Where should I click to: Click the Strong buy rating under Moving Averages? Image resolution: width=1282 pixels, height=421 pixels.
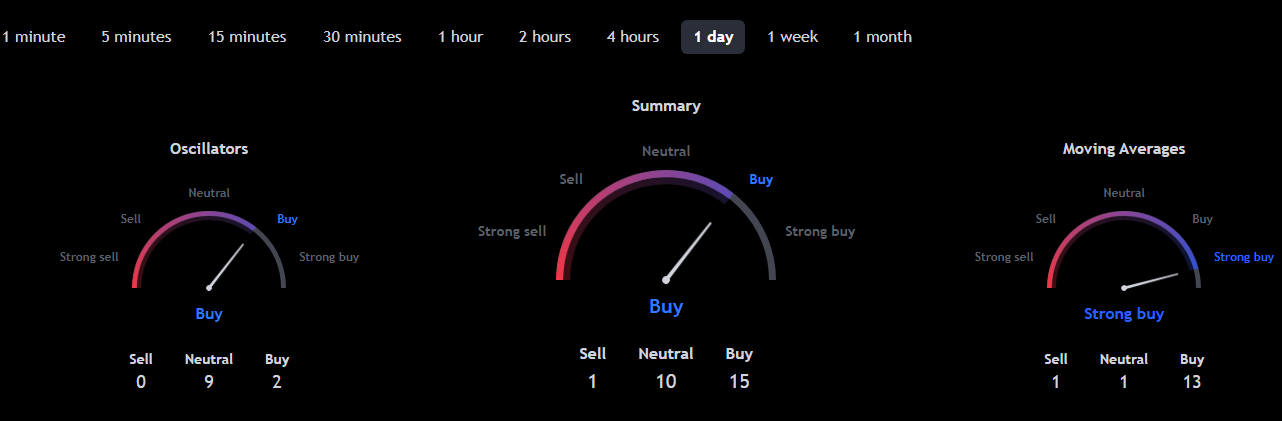(1124, 314)
